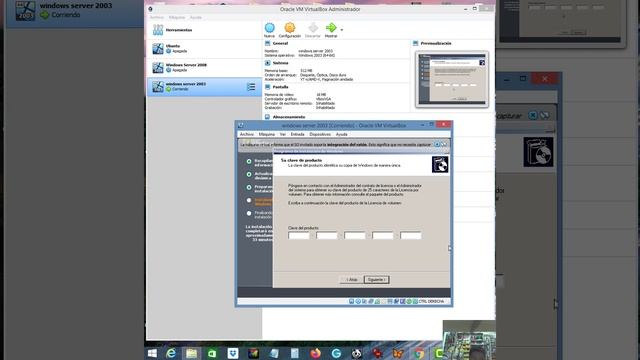Open Máquina menu in VirtualBox Administrador window
This screenshot has height=360, width=640.
pos(177,18)
